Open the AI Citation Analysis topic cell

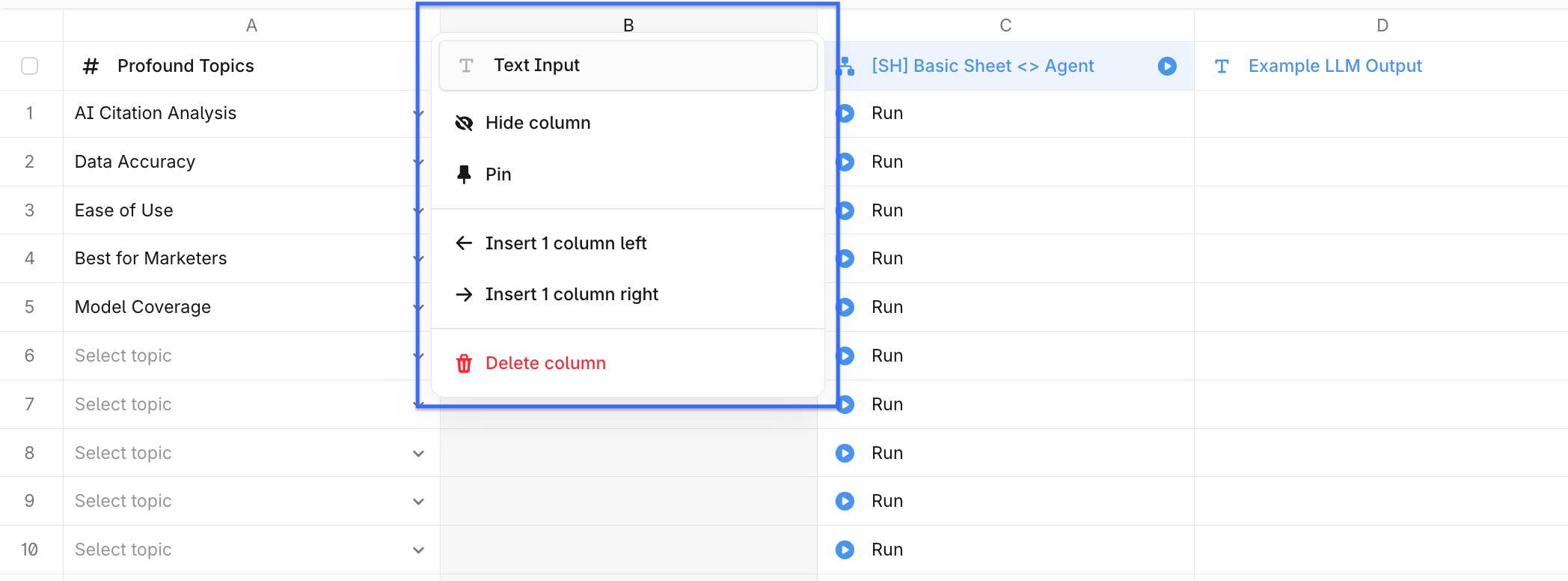click(x=251, y=113)
